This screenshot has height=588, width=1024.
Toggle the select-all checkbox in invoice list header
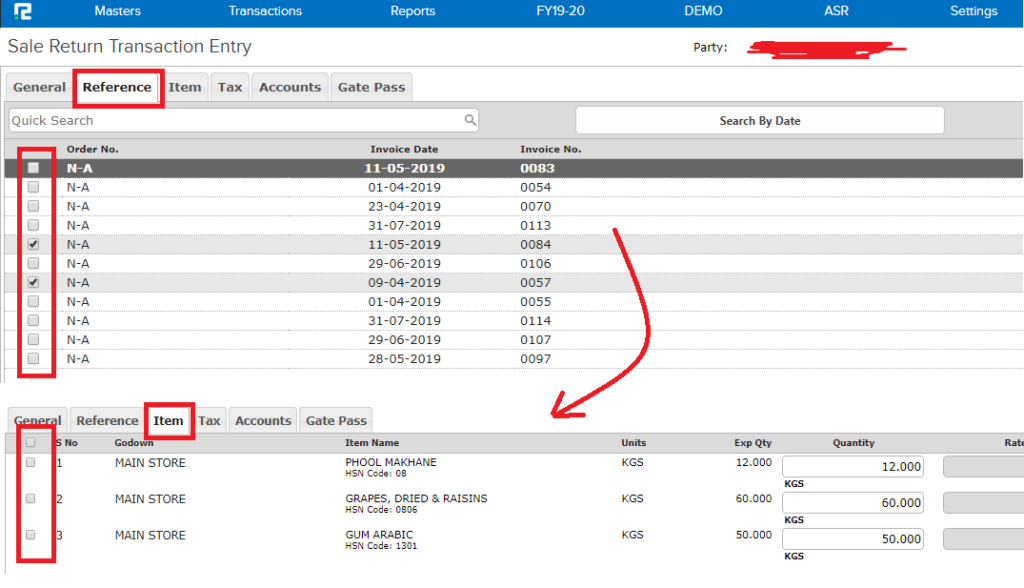[x=33, y=166]
